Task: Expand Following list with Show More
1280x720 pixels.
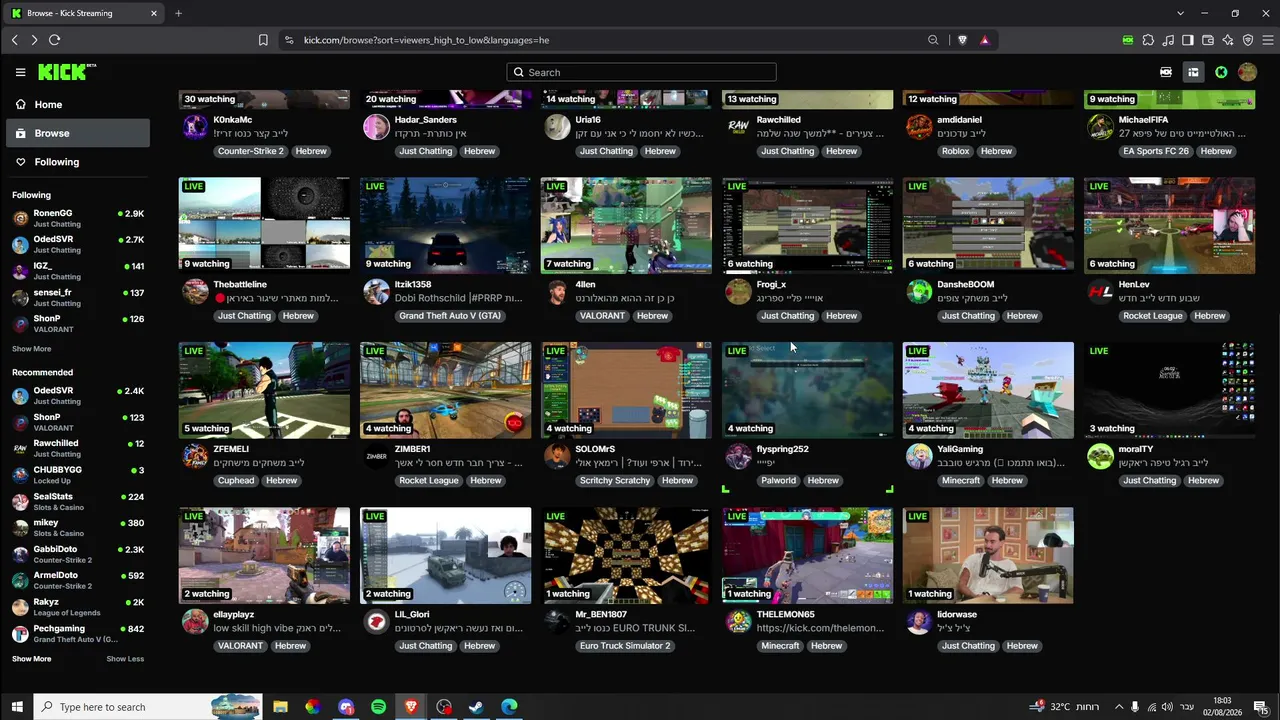Action: pyautogui.click(x=32, y=349)
